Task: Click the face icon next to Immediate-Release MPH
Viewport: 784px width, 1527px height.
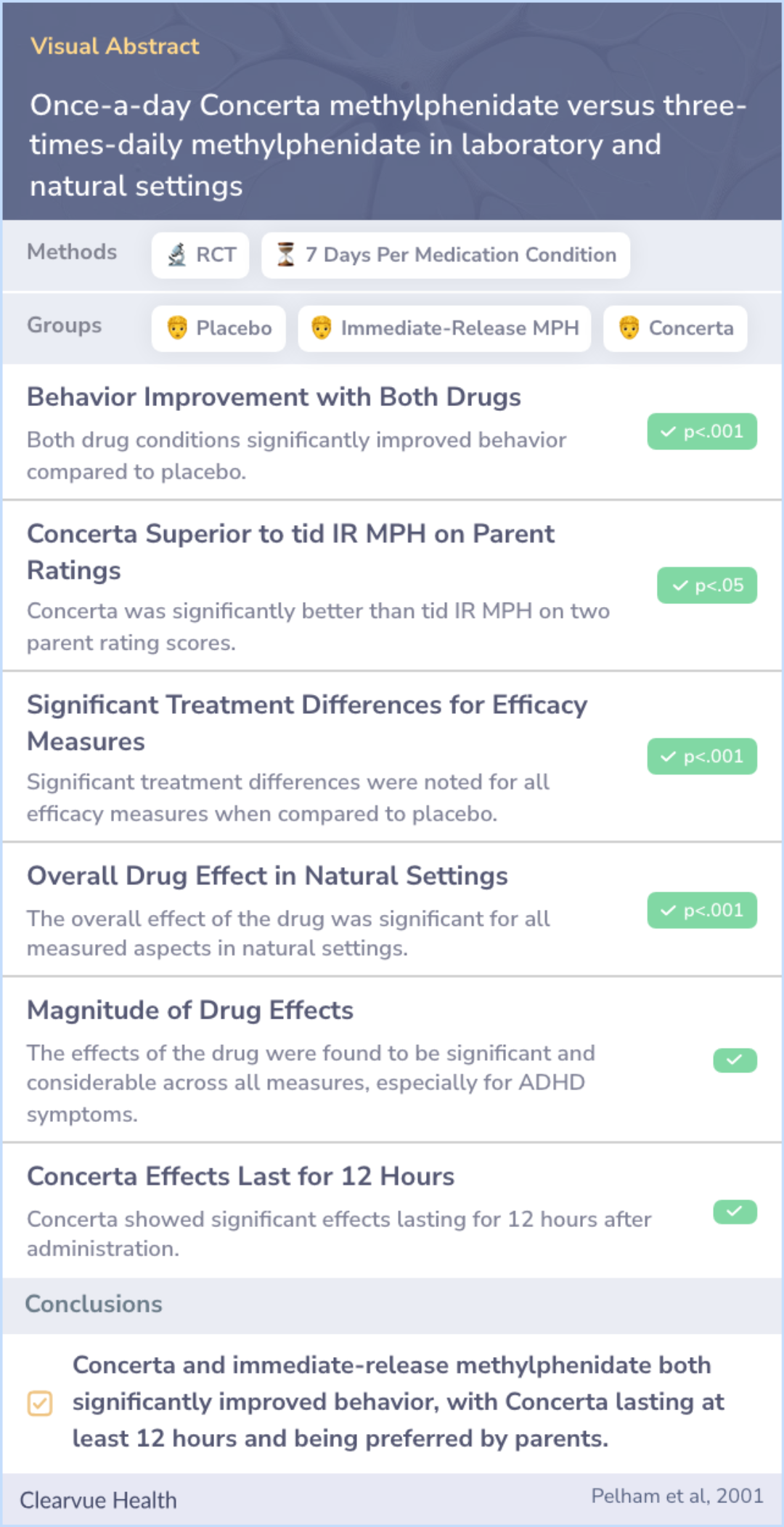Action: [322, 328]
